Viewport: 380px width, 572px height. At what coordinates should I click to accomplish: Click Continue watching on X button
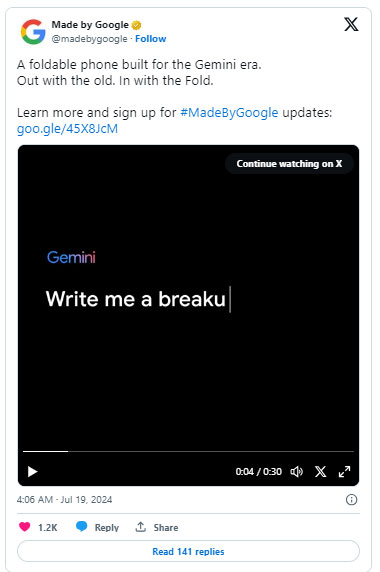(289, 164)
